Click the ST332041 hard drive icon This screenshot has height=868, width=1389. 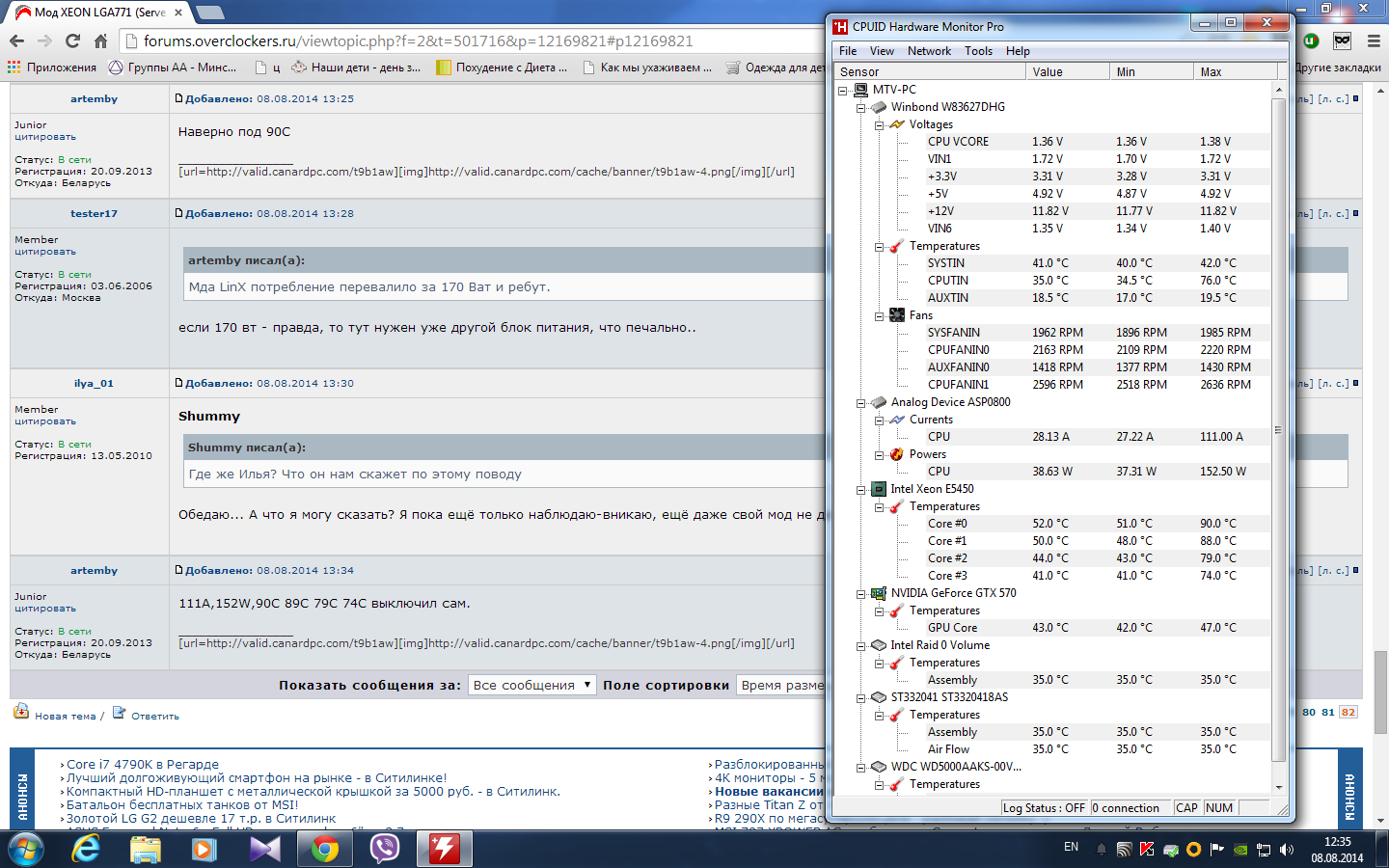879,697
